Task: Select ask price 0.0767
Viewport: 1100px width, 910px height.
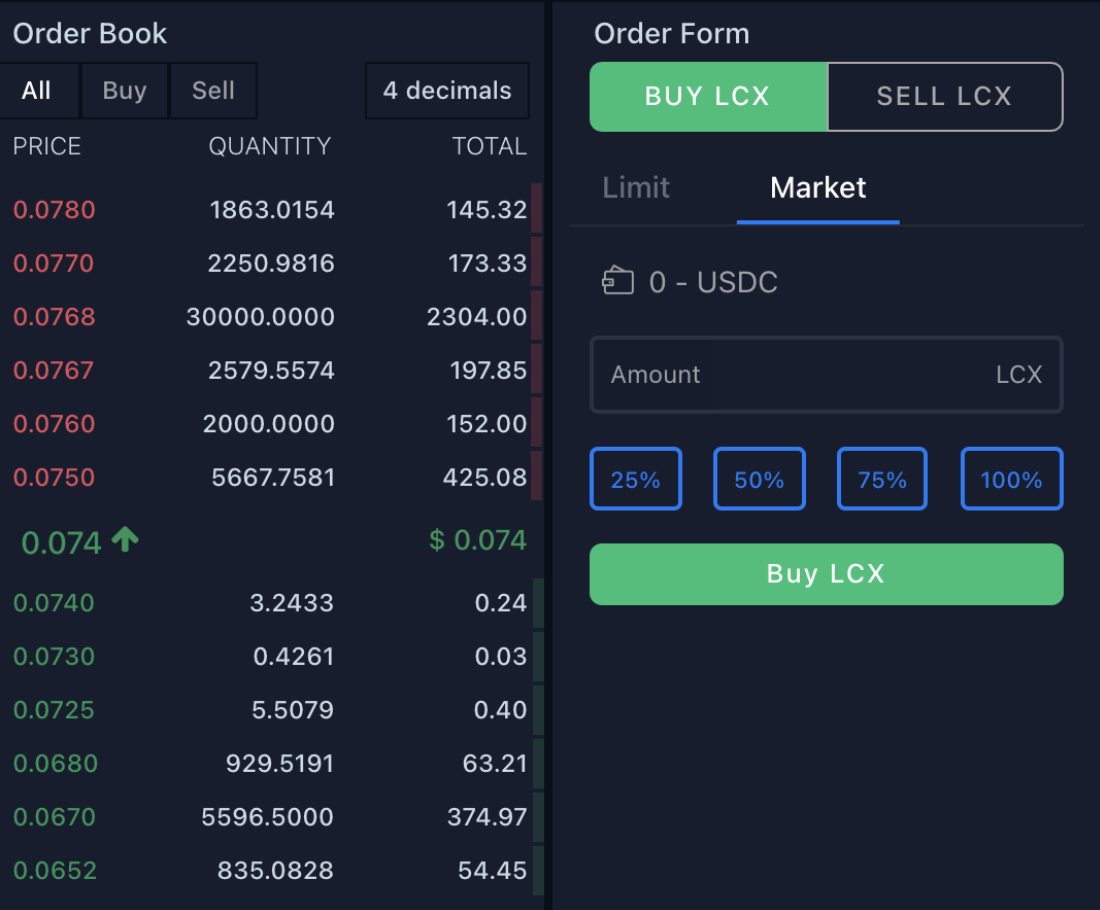Action: coord(53,370)
